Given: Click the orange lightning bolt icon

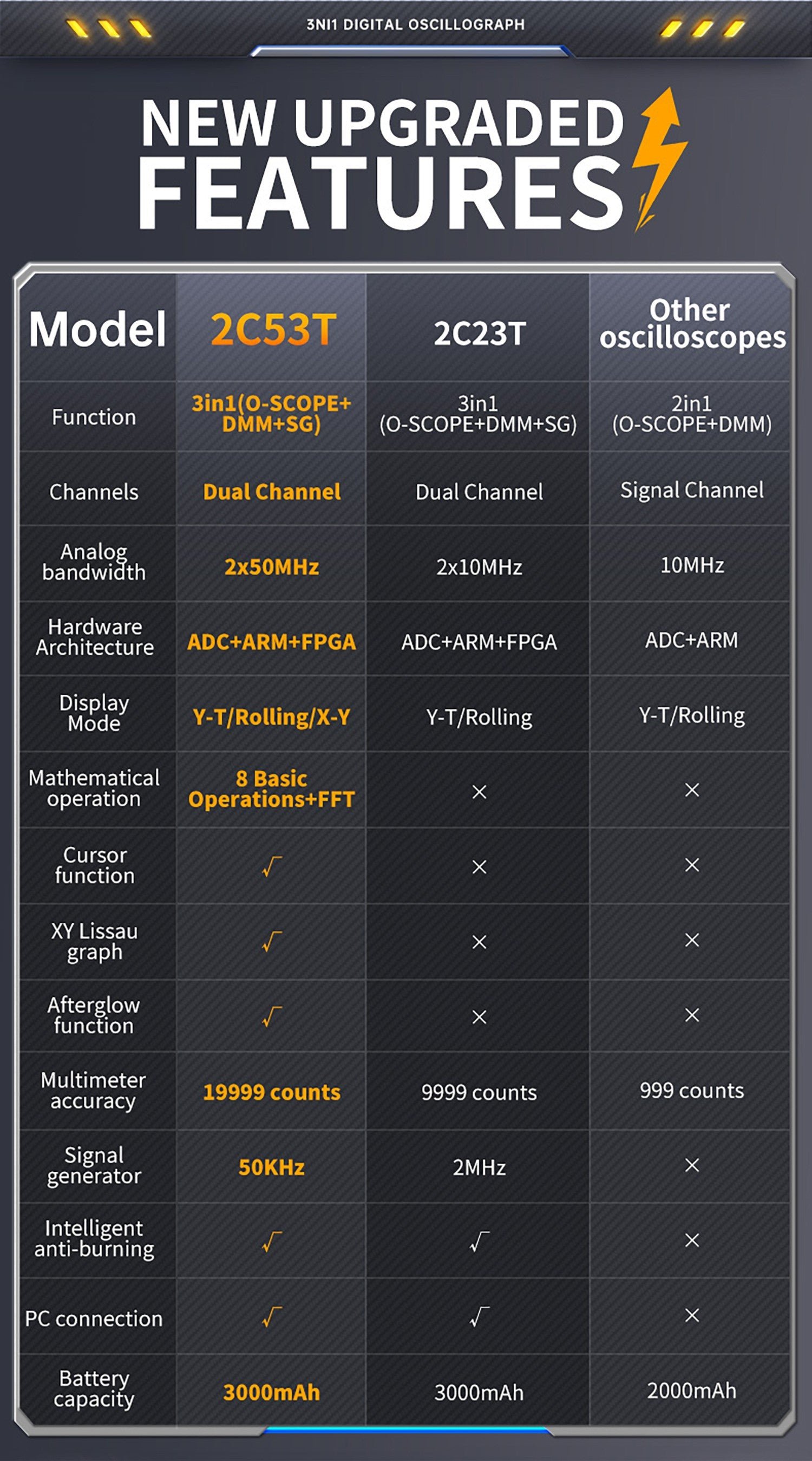Looking at the screenshot, I should [659, 159].
